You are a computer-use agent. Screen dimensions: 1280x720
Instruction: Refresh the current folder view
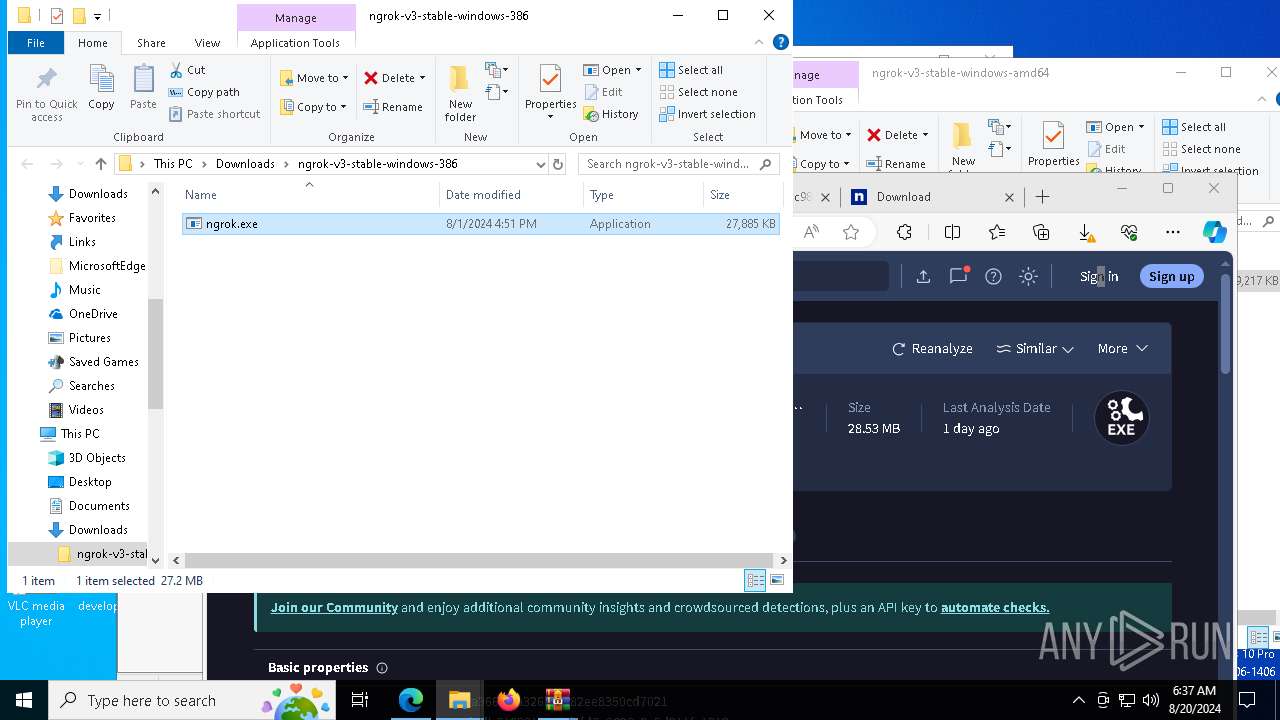click(x=558, y=164)
